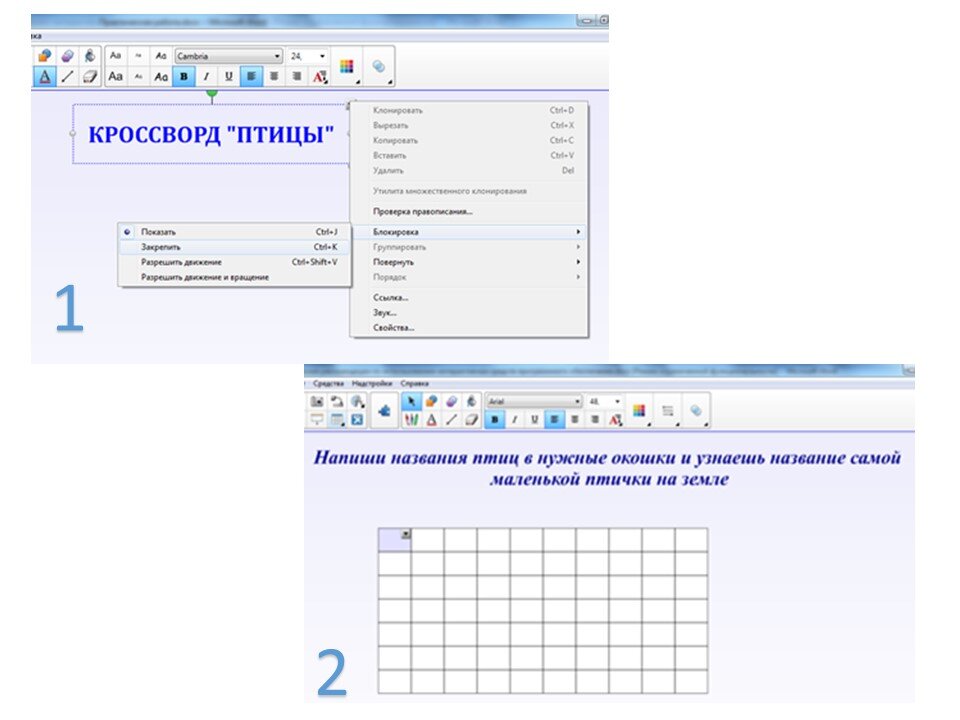The height and width of the screenshot is (720, 960).
Task: Click Клонировать in the context menu
Action: pyautogui.click(x=398, y=111)
